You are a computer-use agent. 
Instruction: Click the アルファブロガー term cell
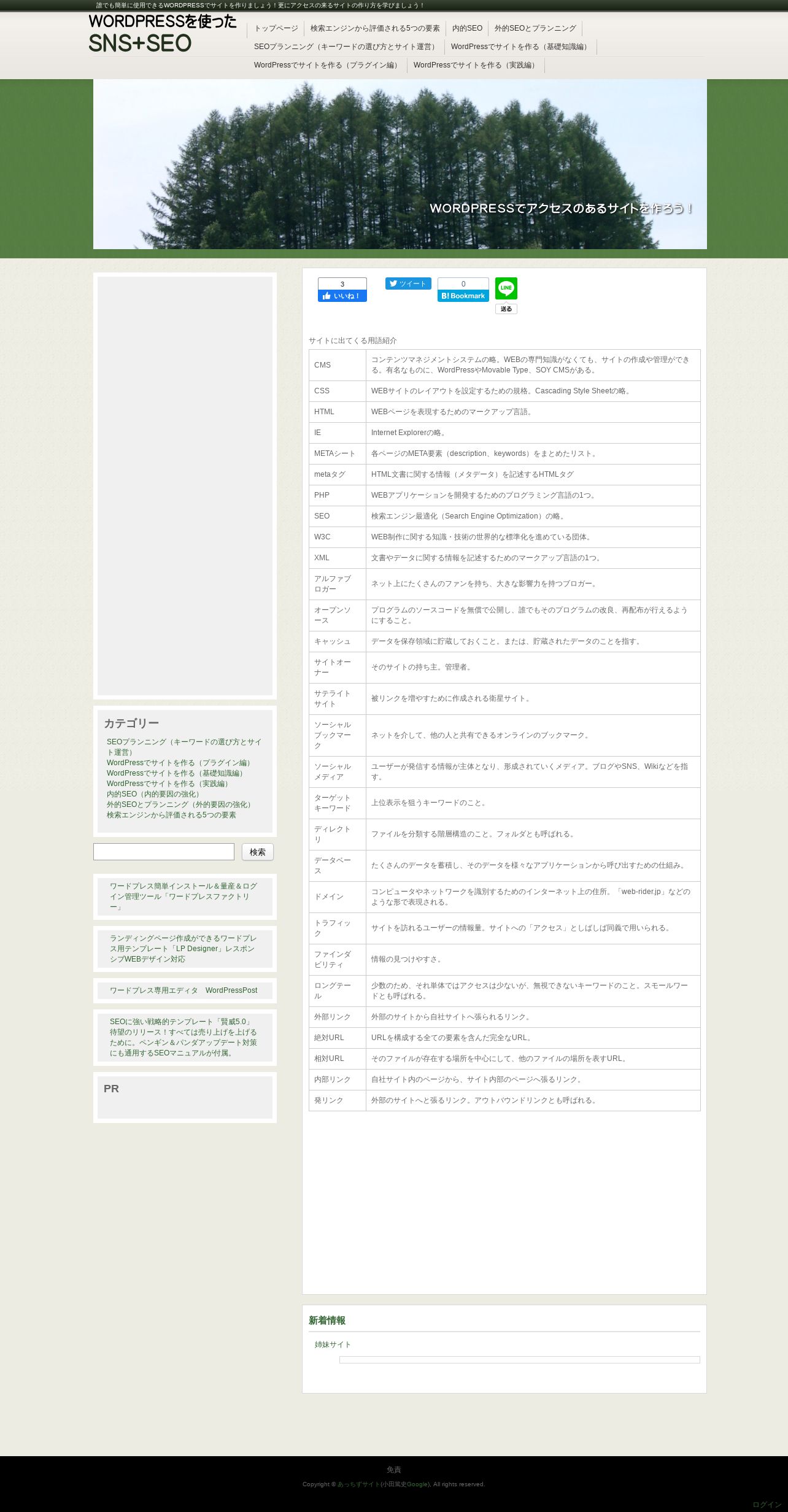click(338, 584)
